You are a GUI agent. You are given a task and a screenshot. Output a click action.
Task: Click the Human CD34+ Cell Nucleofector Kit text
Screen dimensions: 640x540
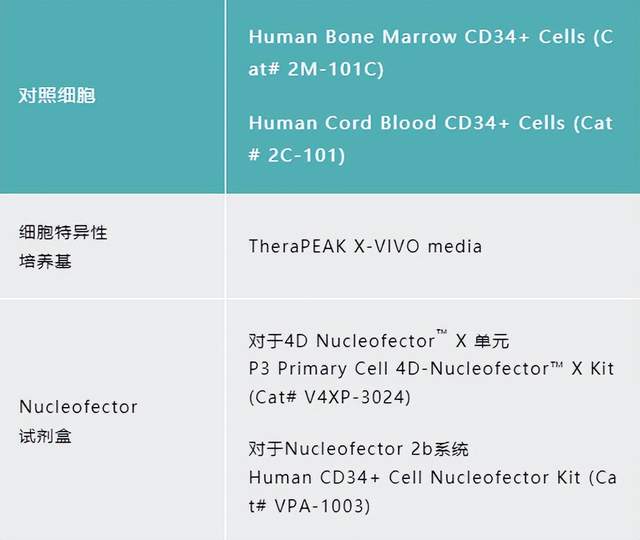tap(418, 478)
